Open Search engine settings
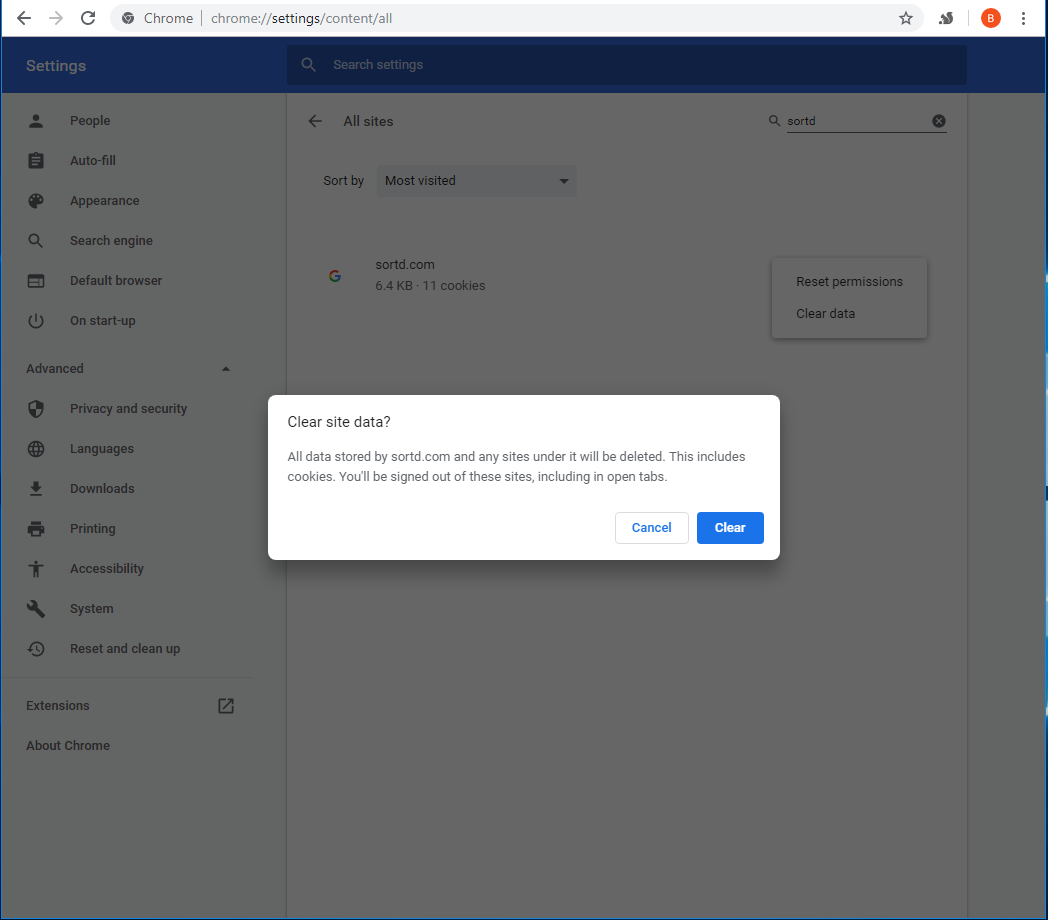 [x=112, y=241]
